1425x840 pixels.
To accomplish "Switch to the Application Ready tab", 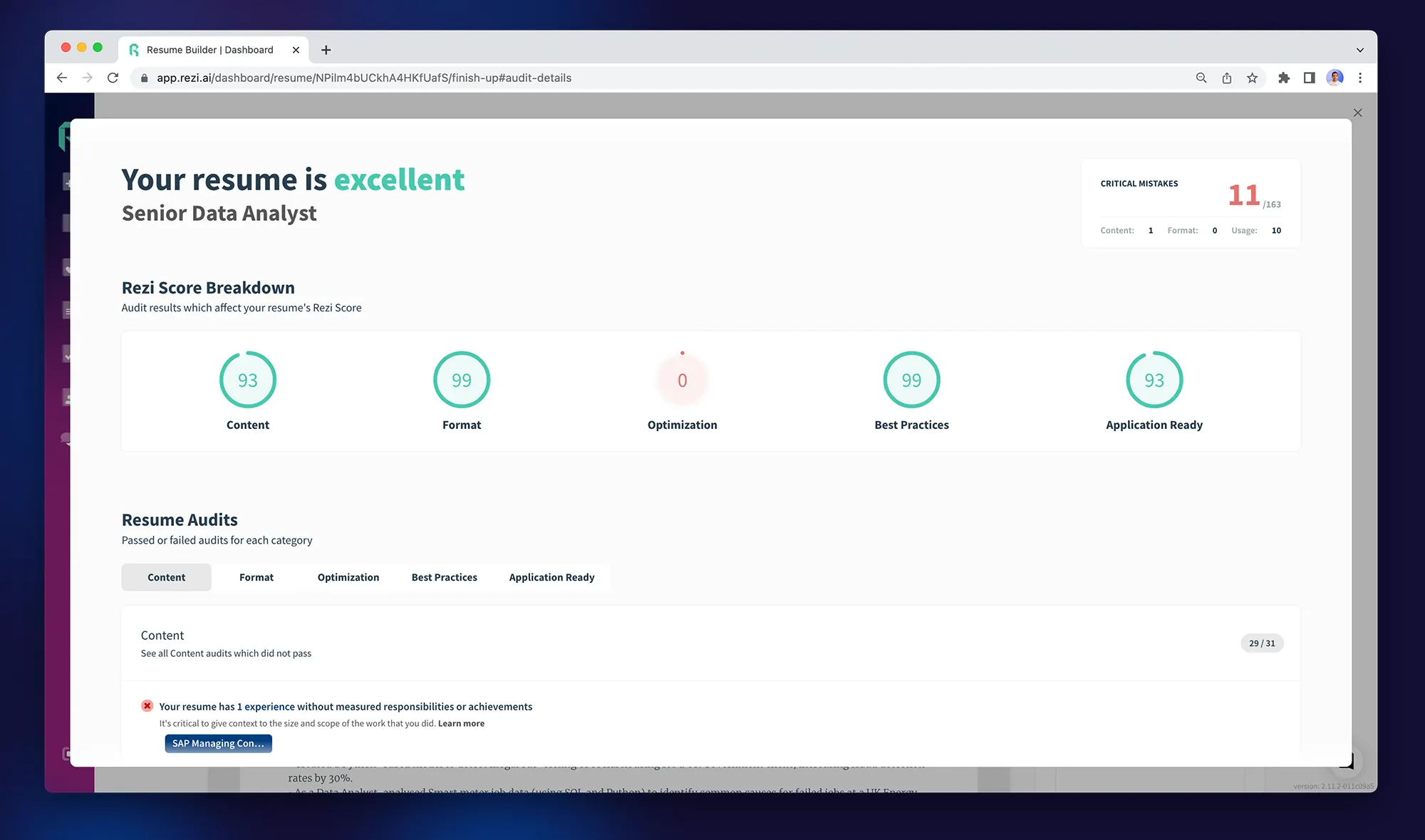I will 551,577.
